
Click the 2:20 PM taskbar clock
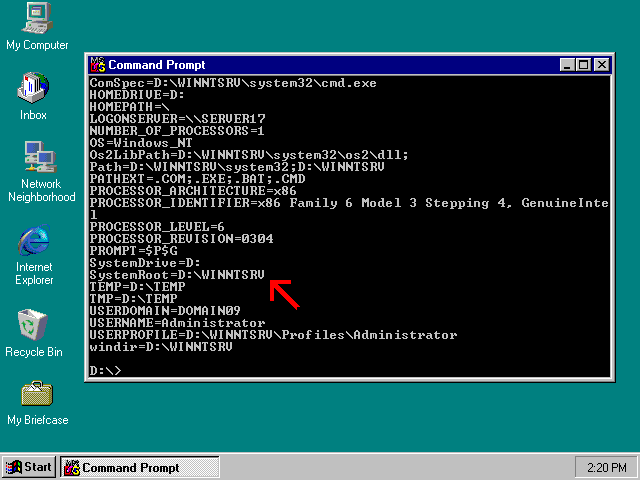(607, 467)
